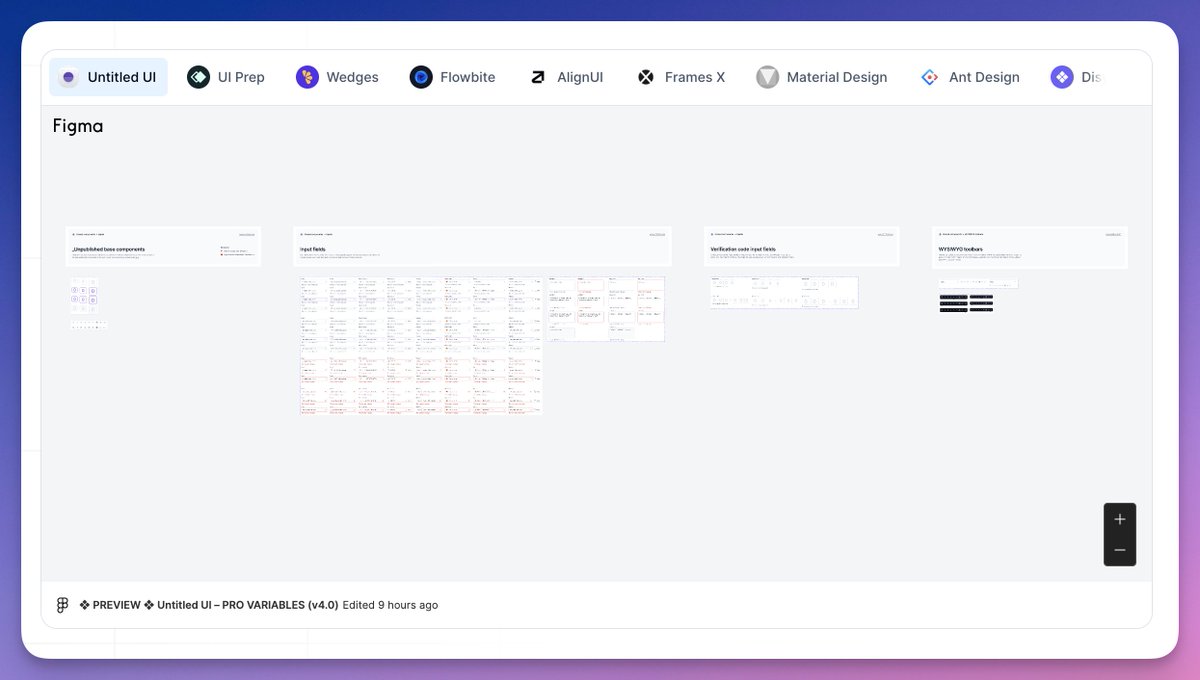Click the UI Prep logo icon

point(198,77)
